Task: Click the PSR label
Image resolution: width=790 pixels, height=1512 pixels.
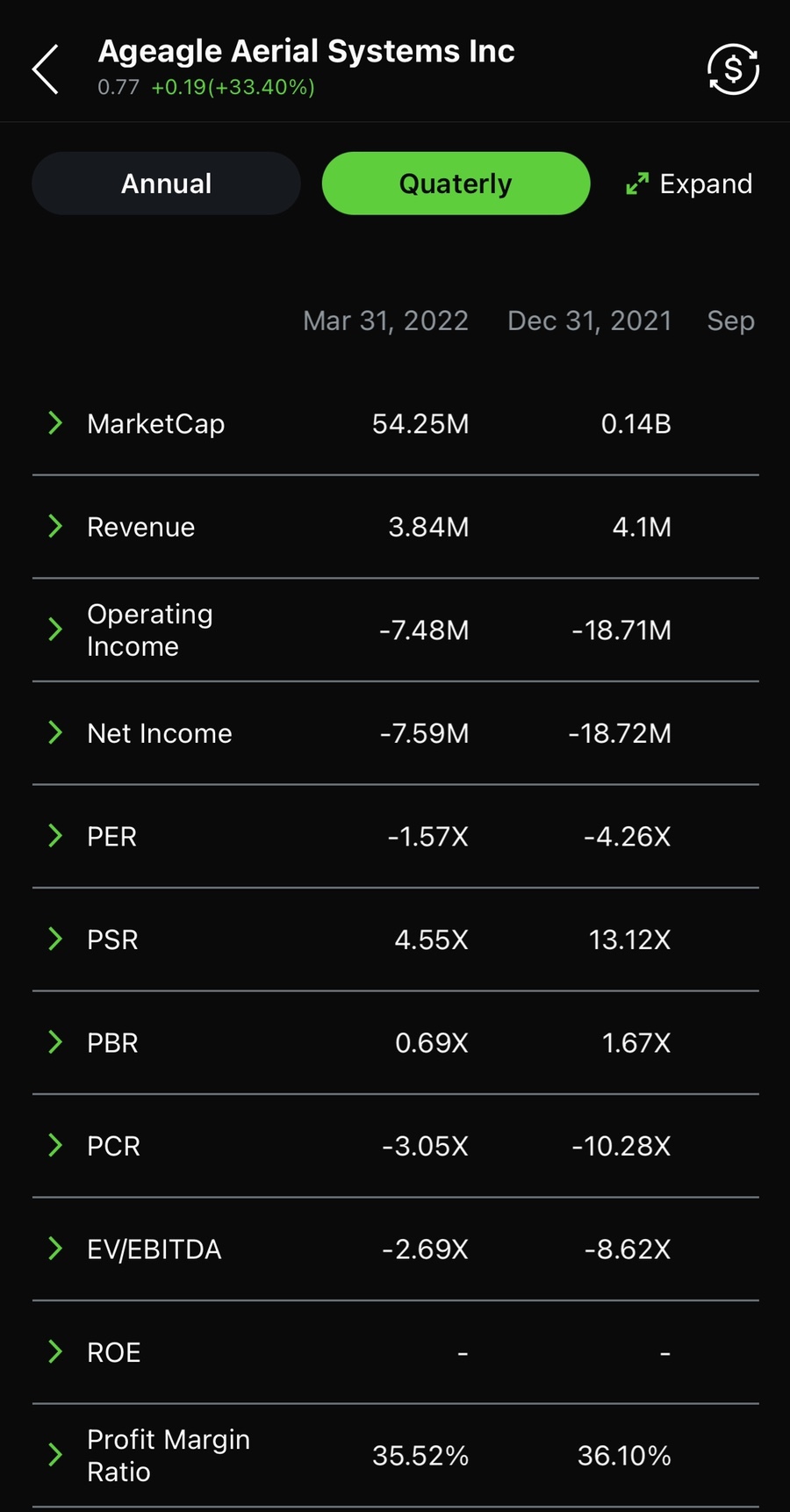Action: (x=112, y=940)
